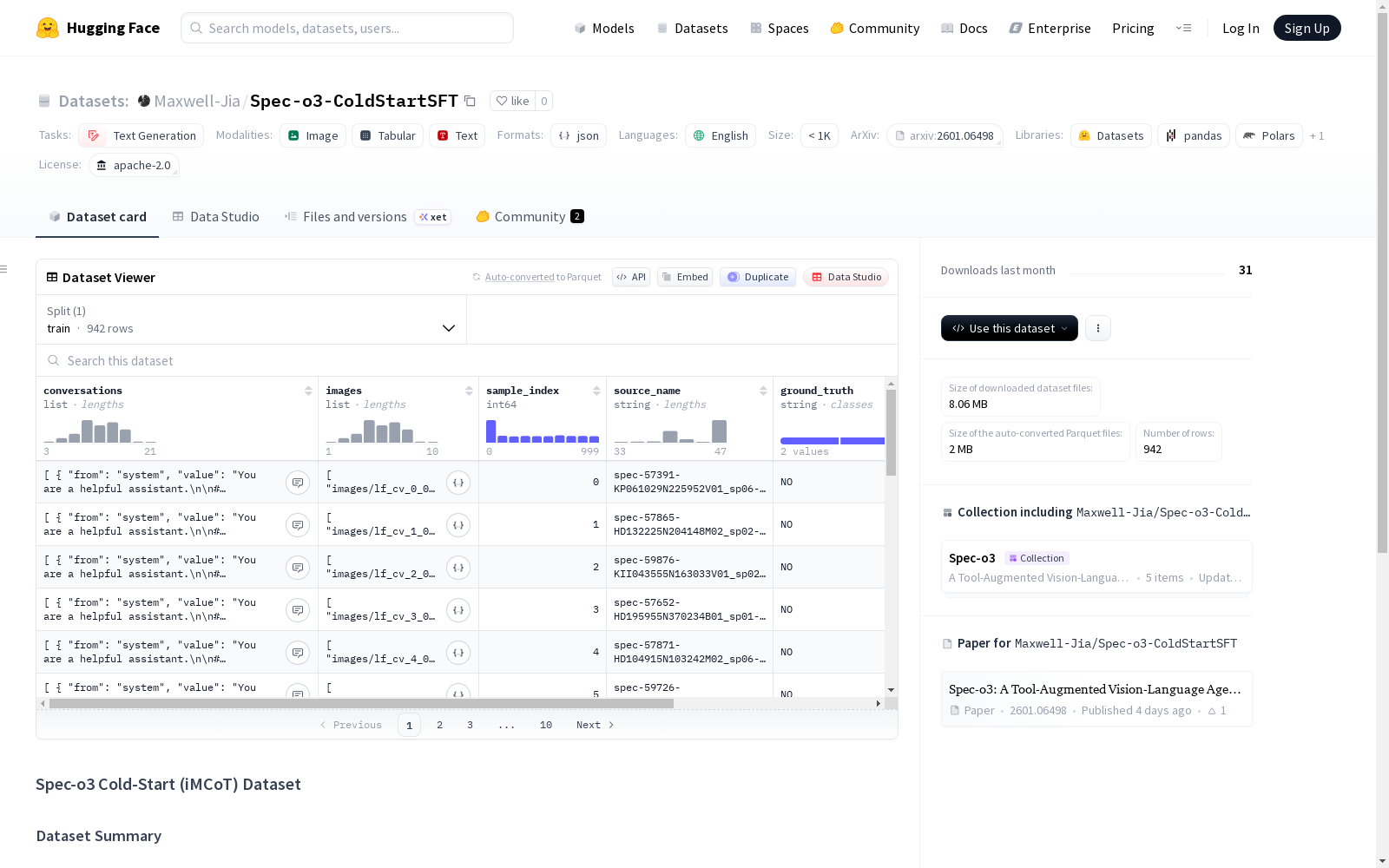This screenshot has width=1389, height=868.
Task: Like the Spec-o3-ColdStartSFT dataset
Action: point(512,101)
